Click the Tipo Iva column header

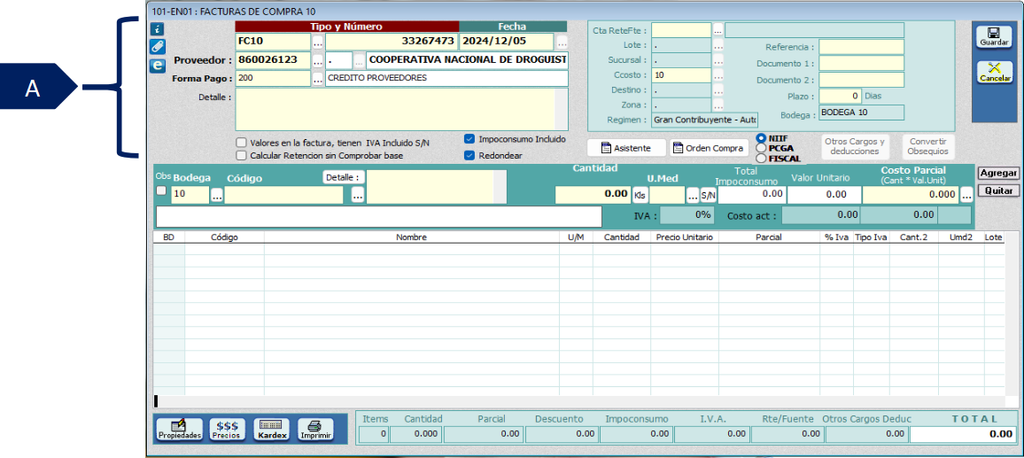pyautogui.click(x=871, y=237)
